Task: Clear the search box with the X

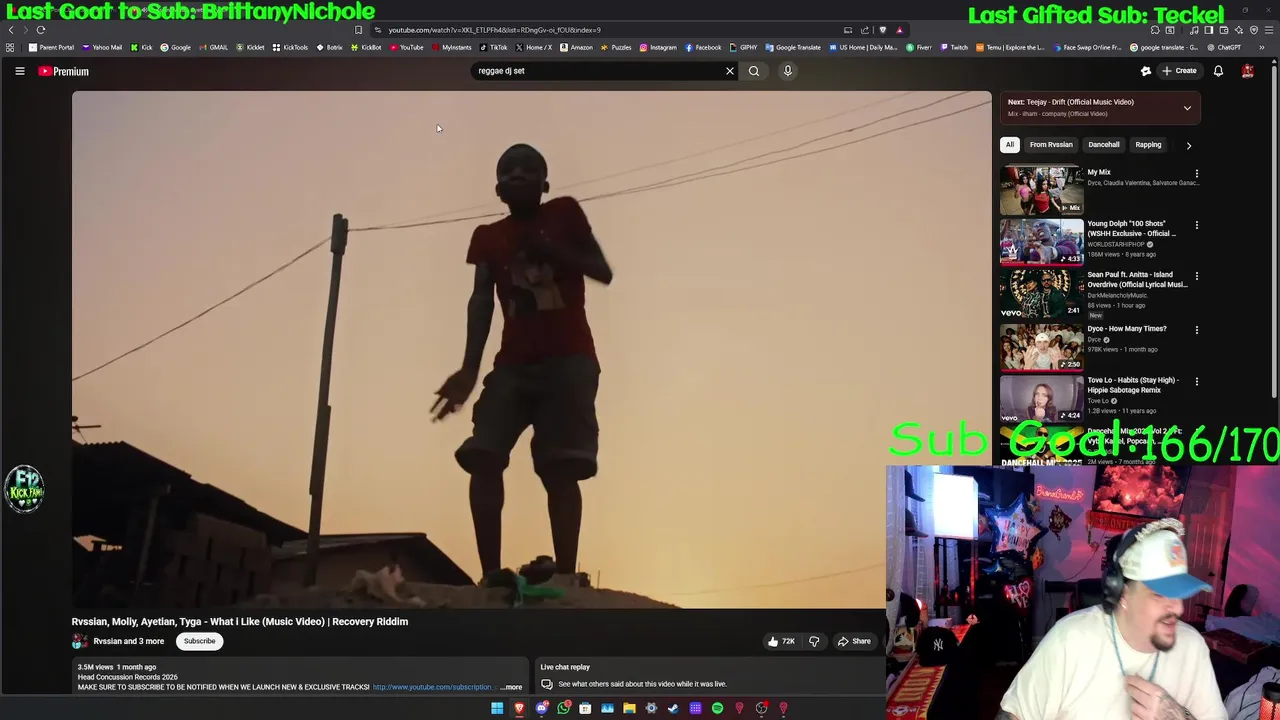Action: click(729, 71)
